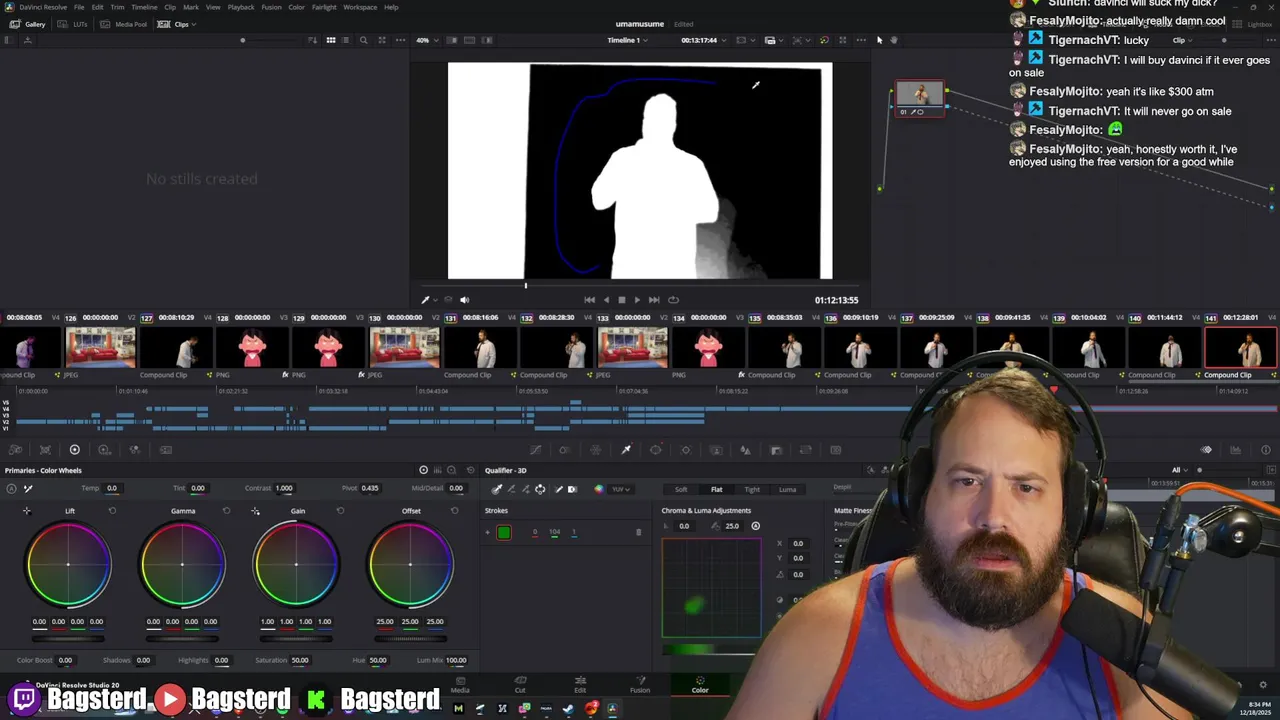
Task: Toggle loop playback in viewer
Action: [x=673, y=300]
